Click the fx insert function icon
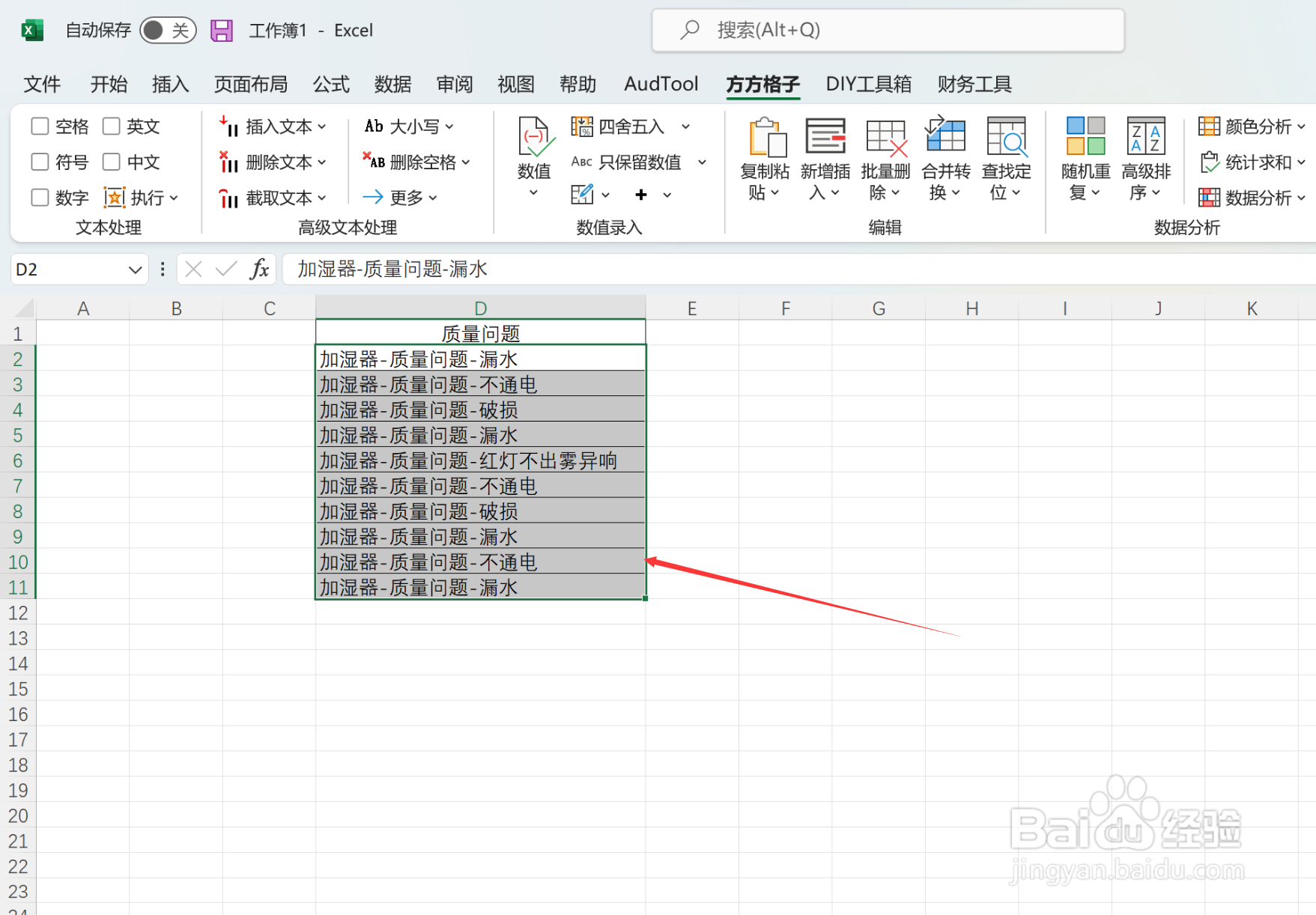The width and height of the screenshot is (1316, 915). click(x=259, y=269)
